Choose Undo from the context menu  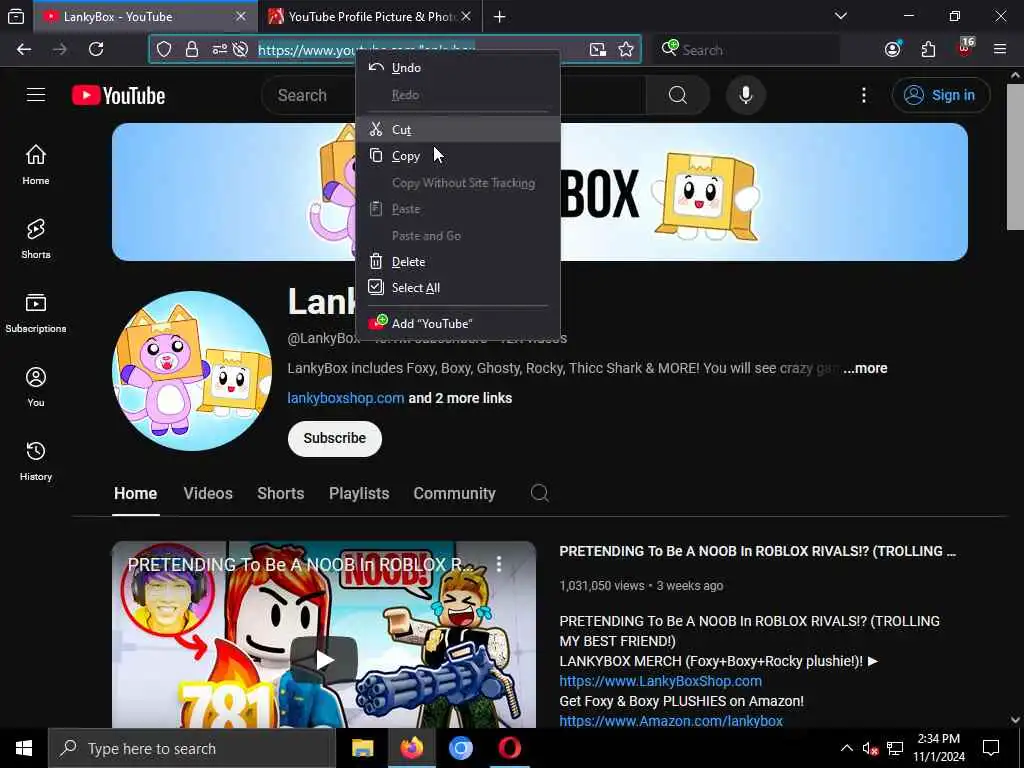coord(458,68)
